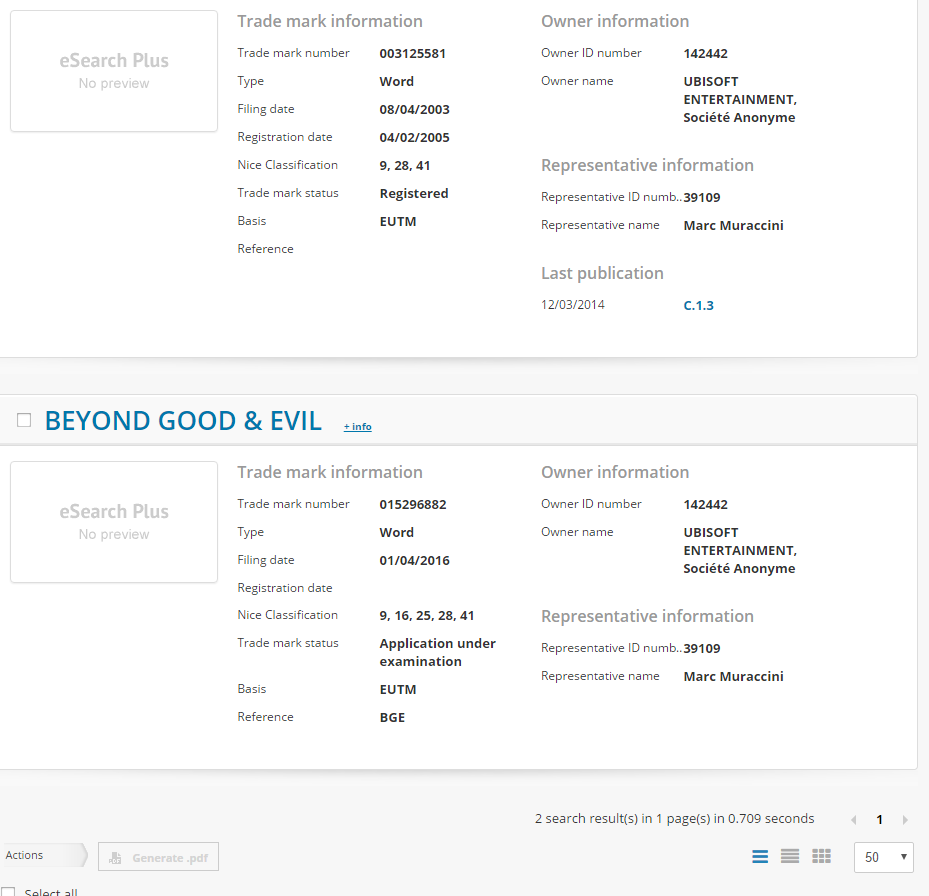Open the preview thumbnail for trade mark 015296882

114,522
